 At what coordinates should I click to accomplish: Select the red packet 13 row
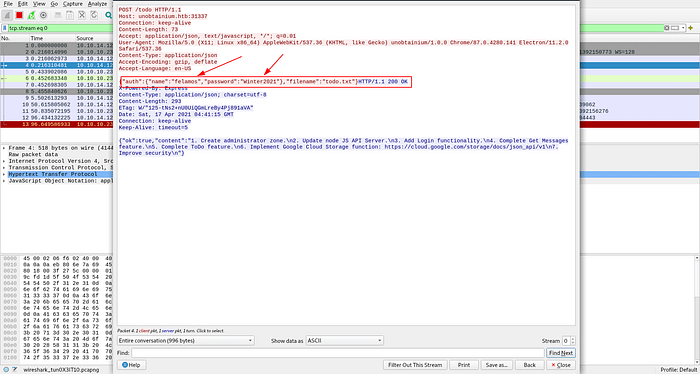56,124
